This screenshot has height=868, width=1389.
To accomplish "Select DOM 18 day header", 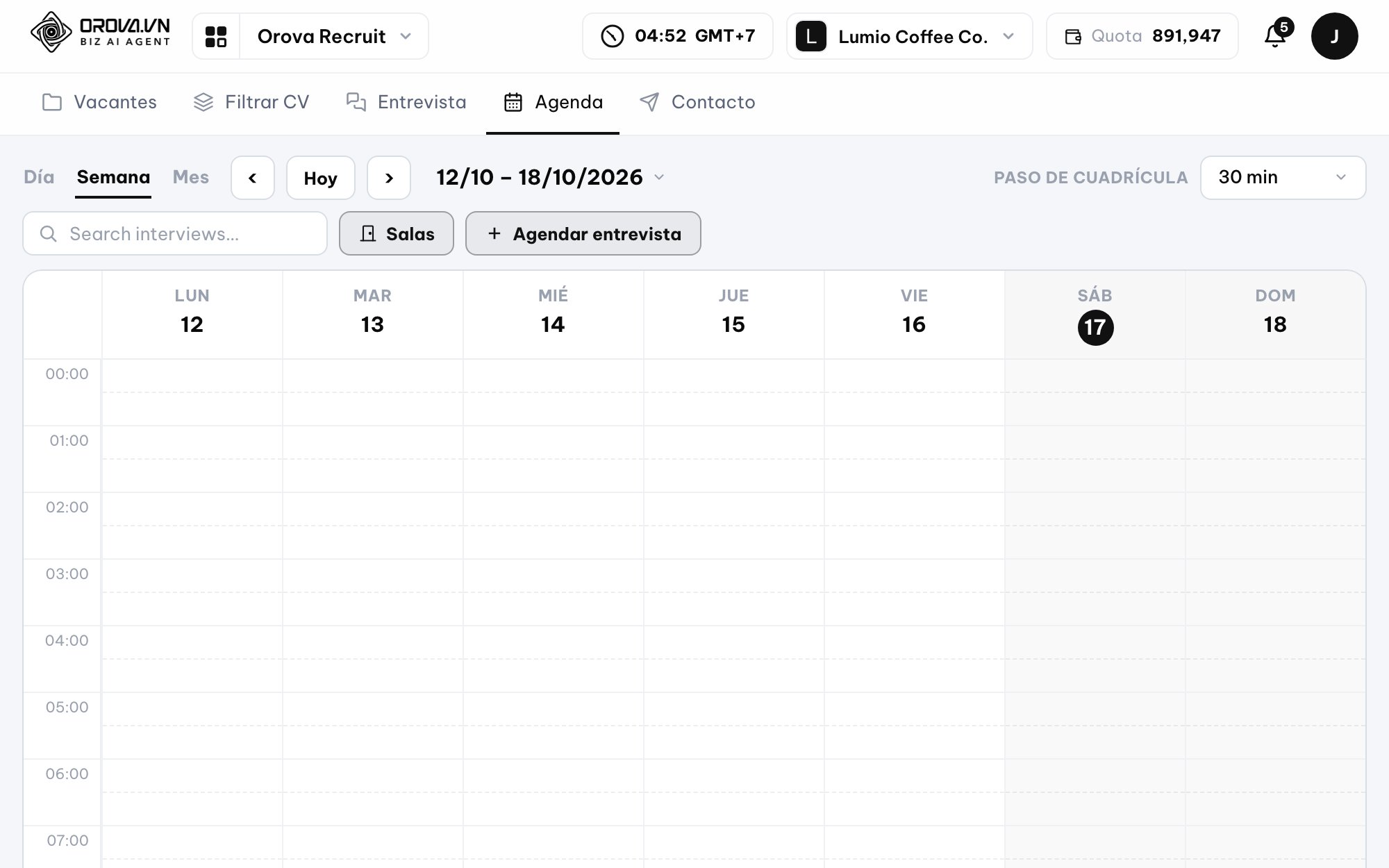I will coord(1276,315).
